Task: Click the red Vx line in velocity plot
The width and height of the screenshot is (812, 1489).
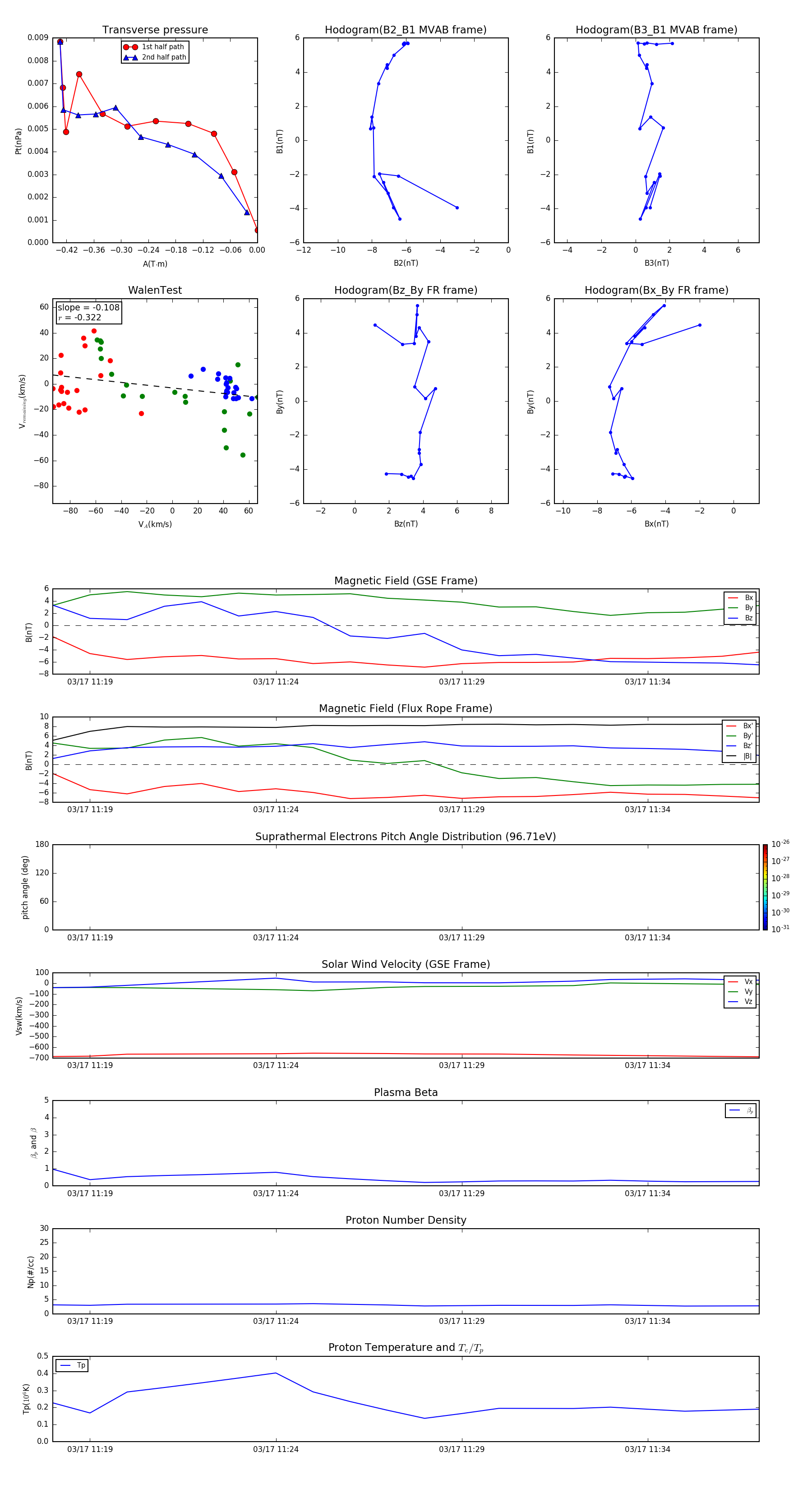Action: tap(406, 1054)
